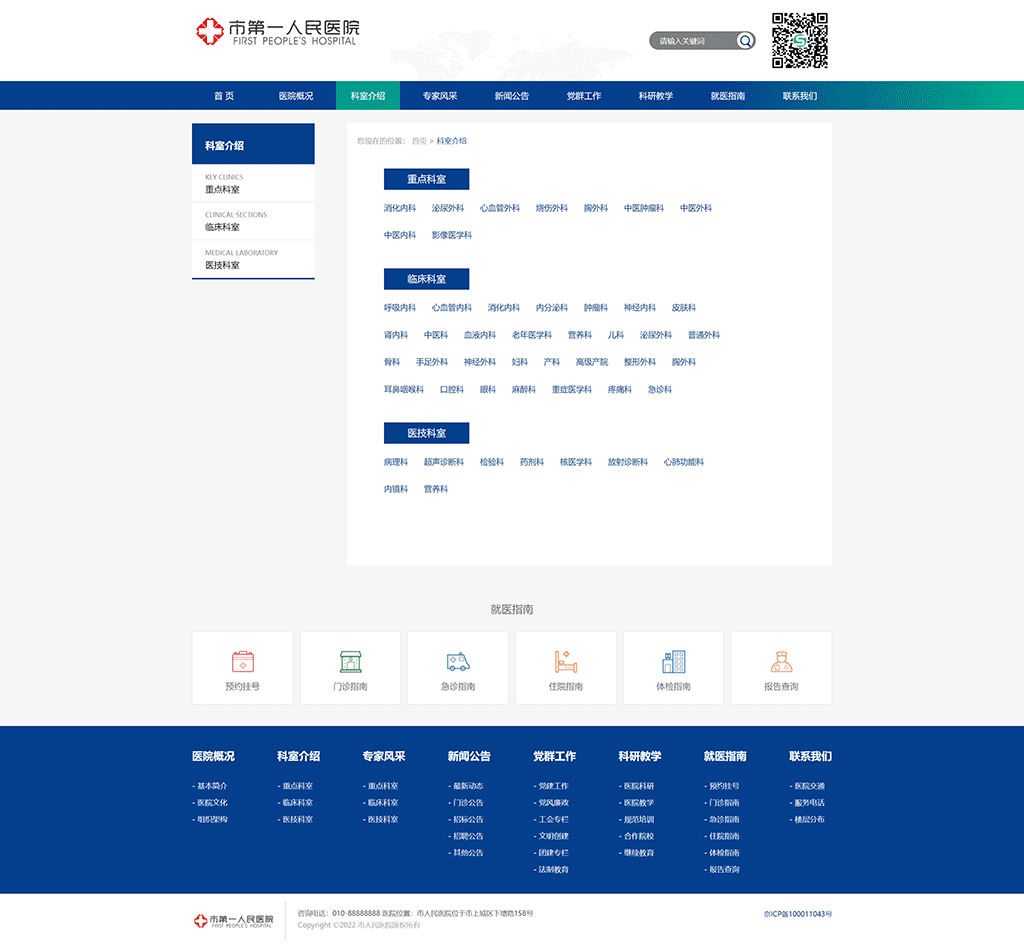Select 临床科室 in the left sidebar

pyautogui.click(x=223, y=227)
